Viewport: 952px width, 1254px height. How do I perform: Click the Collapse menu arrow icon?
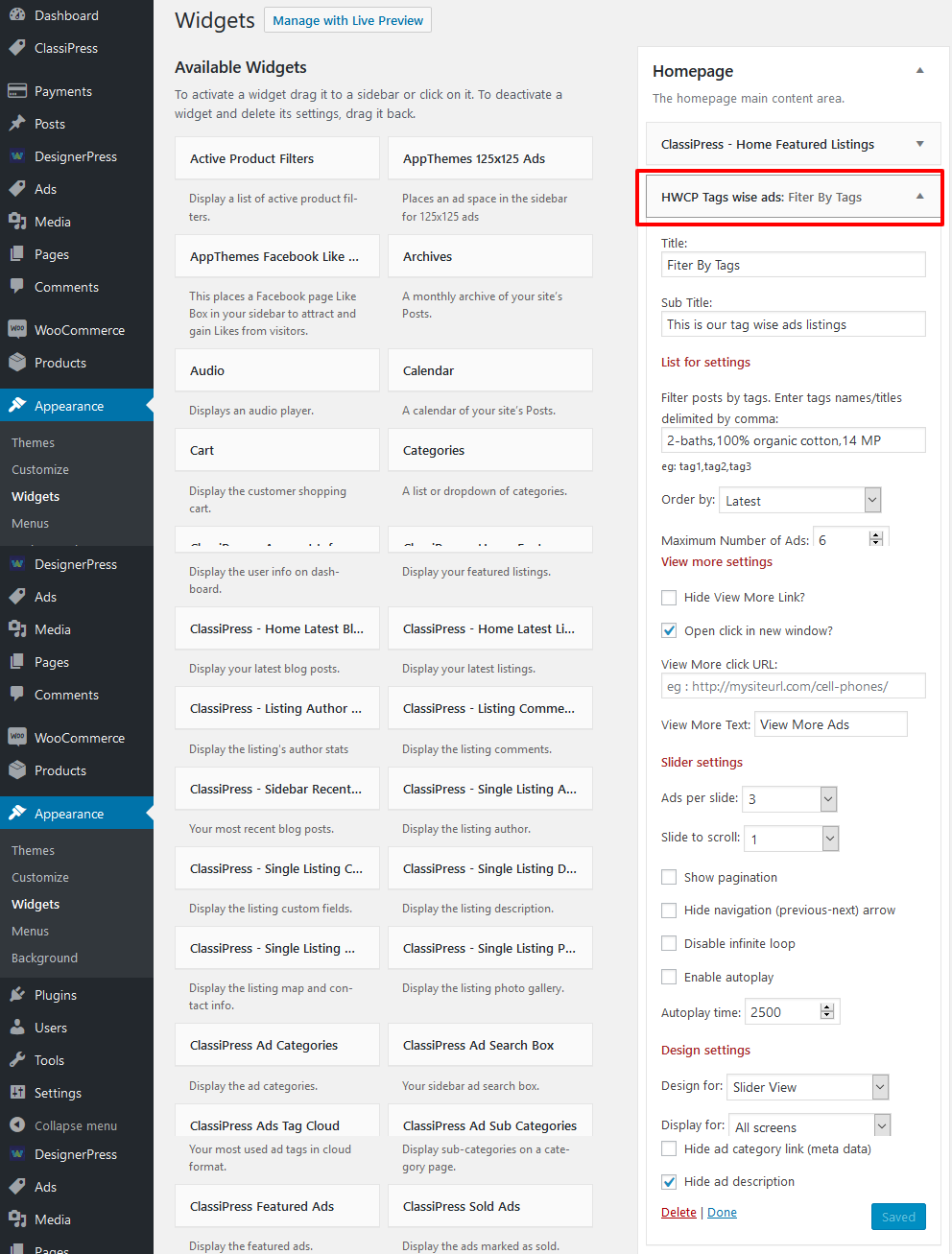(x=17, y=1125)
